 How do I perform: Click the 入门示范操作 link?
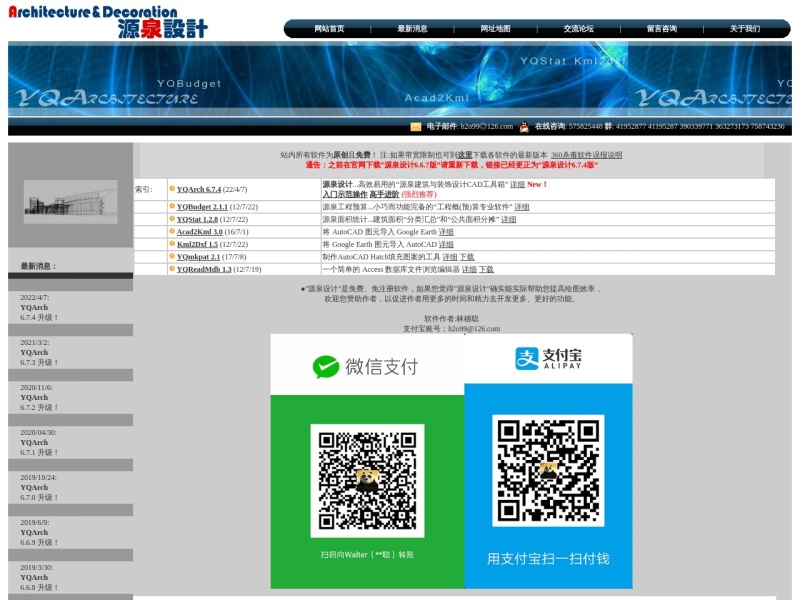345,194
